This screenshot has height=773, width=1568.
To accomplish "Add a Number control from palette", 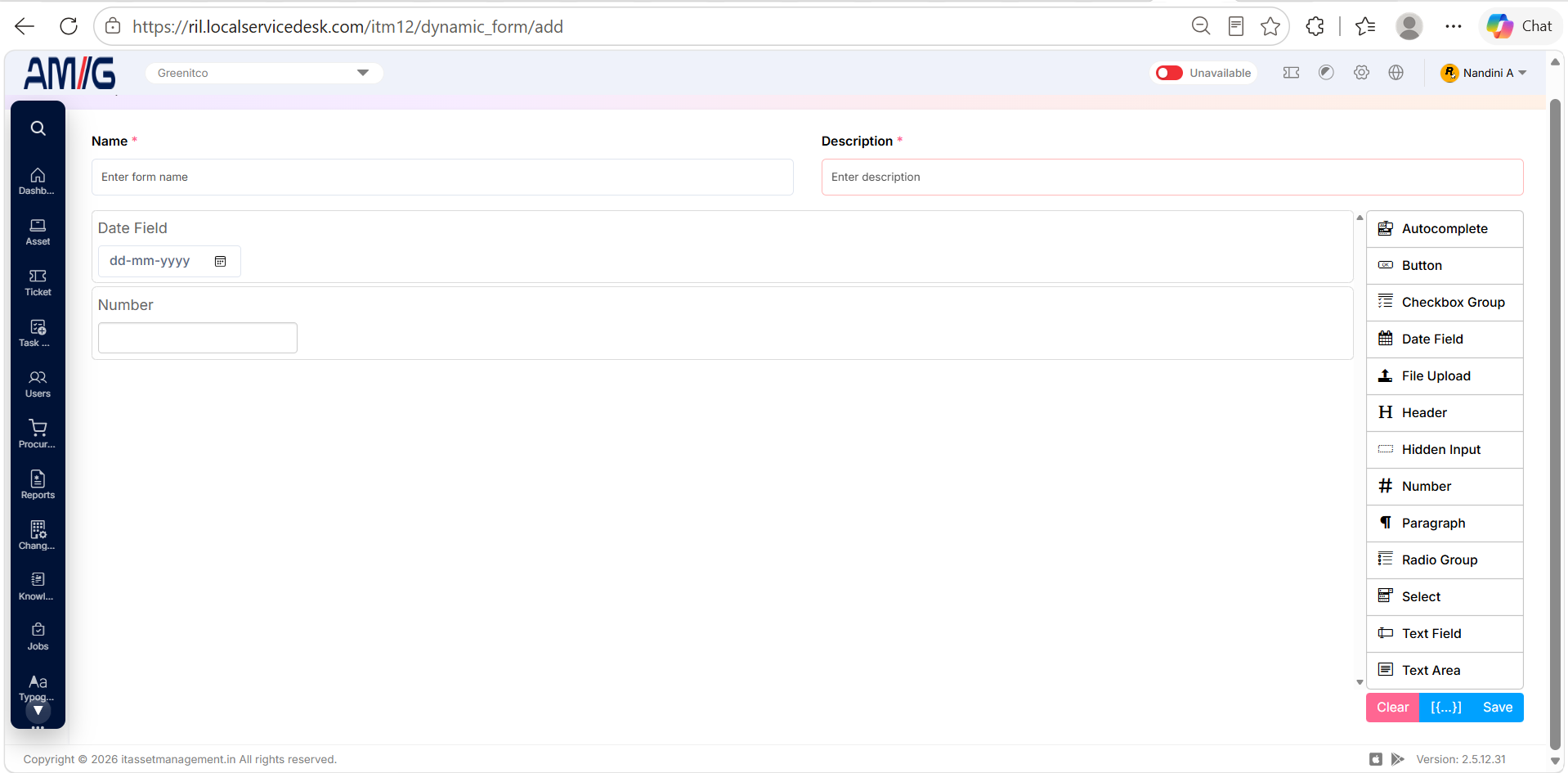I will (1445, 487).
